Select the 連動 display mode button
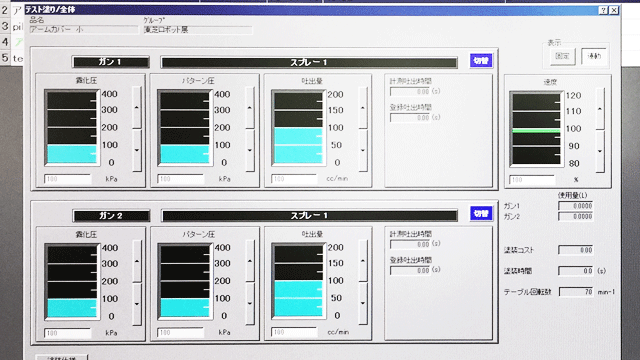 point(594,56)
